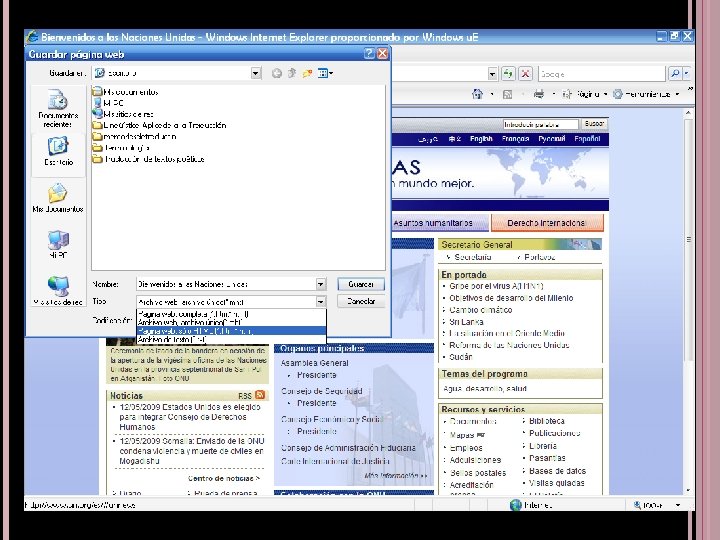720x540 pixels.
Task: Open the Publicaciones link
Action: pyautogui.click(x=554, y=433)
